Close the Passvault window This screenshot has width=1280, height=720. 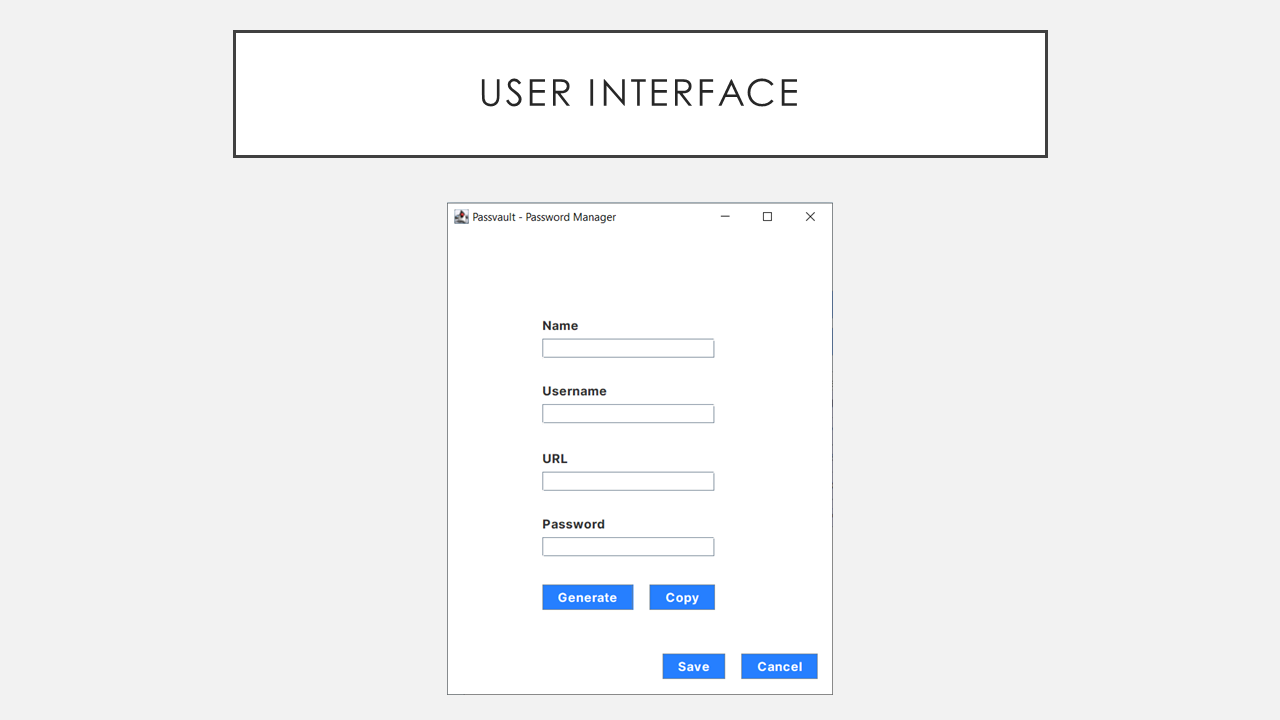(810, 216)
